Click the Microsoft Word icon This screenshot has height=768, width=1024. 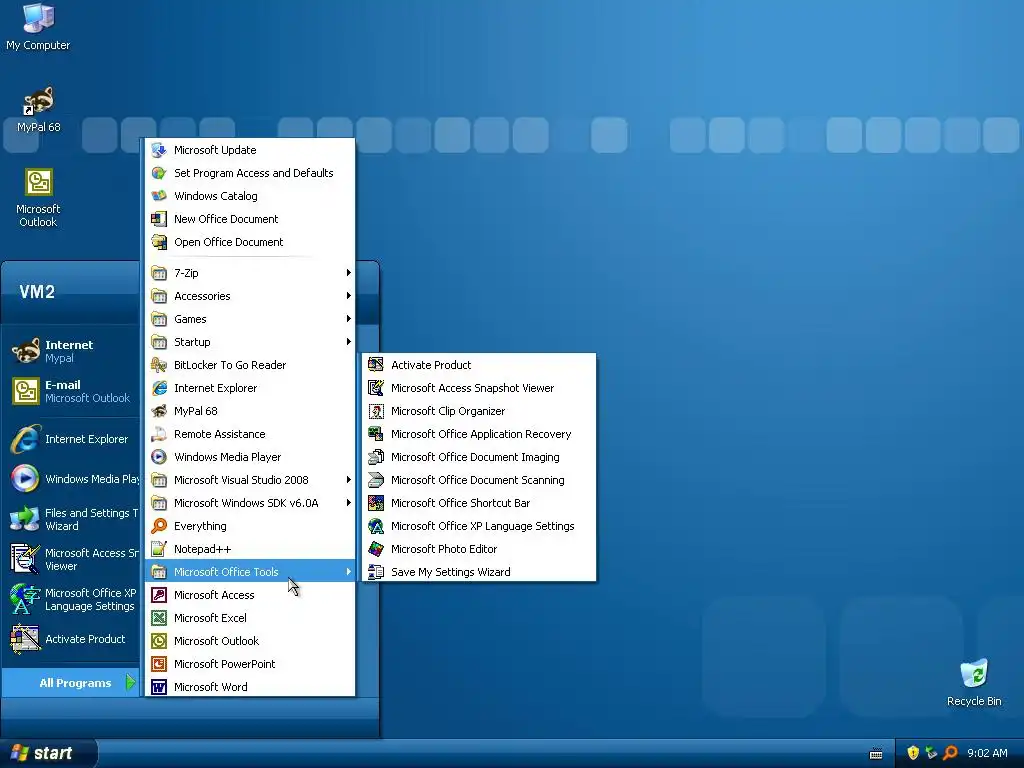click(x=159, y=686)
